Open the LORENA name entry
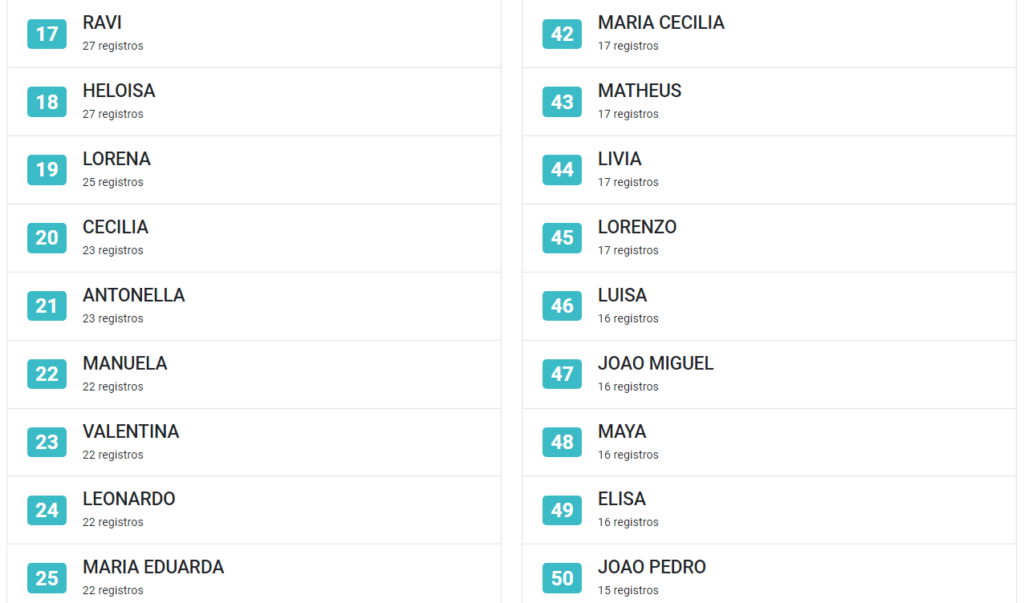Screen dimensions: 1024x603 (254, 170)
